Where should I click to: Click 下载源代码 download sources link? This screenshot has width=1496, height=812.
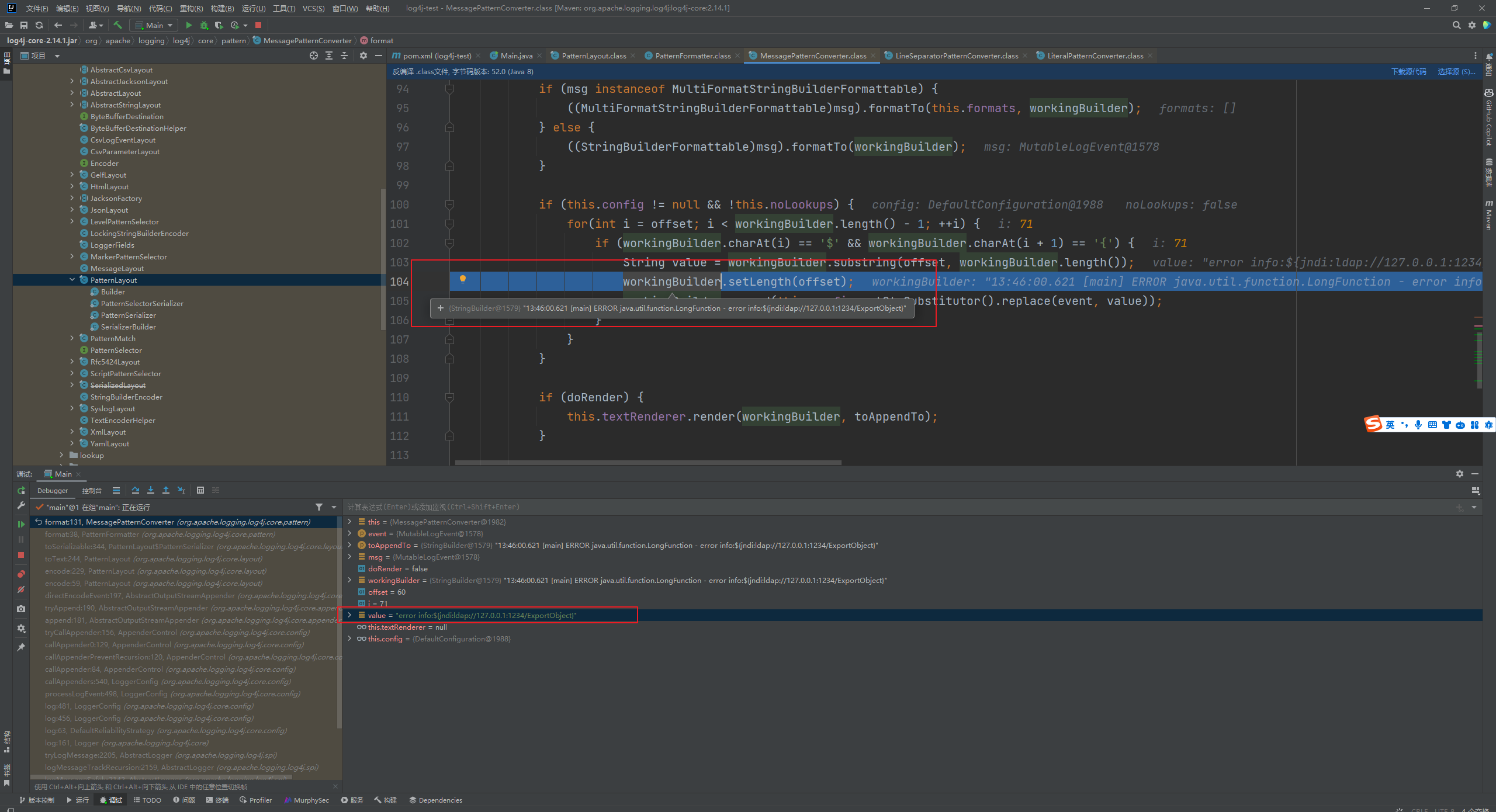click(1408, 71)
